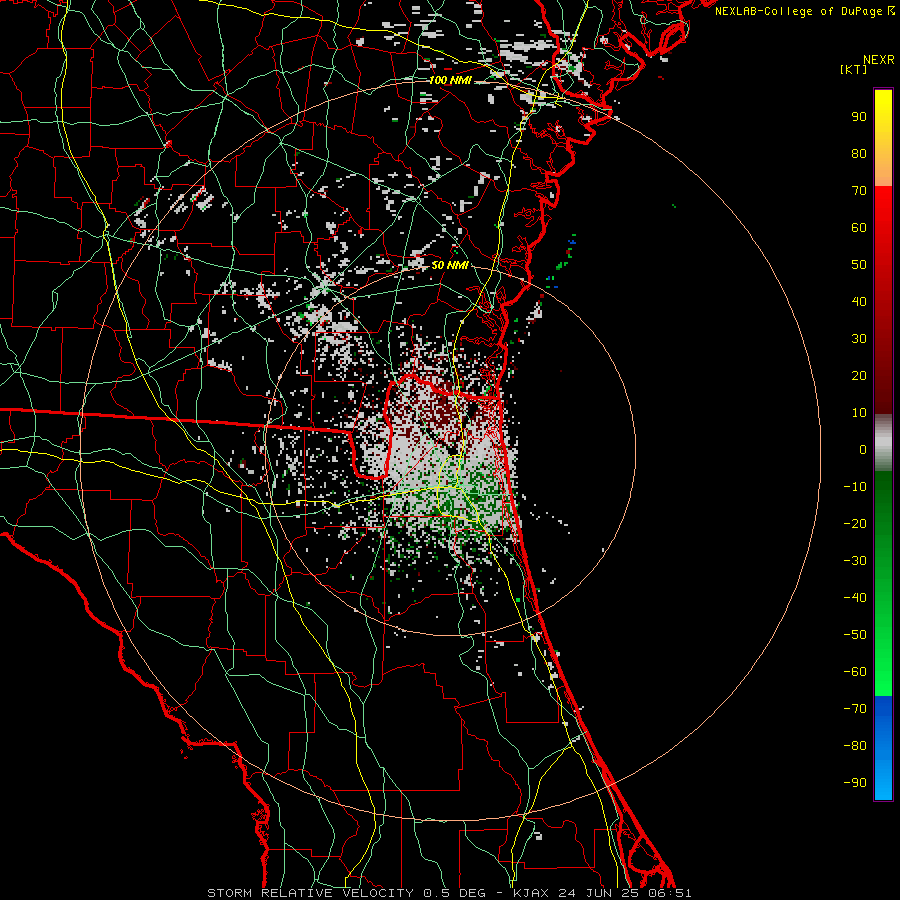Click the 10 value on velocity scale
The image size is (900, 900).
pos(859,413)
